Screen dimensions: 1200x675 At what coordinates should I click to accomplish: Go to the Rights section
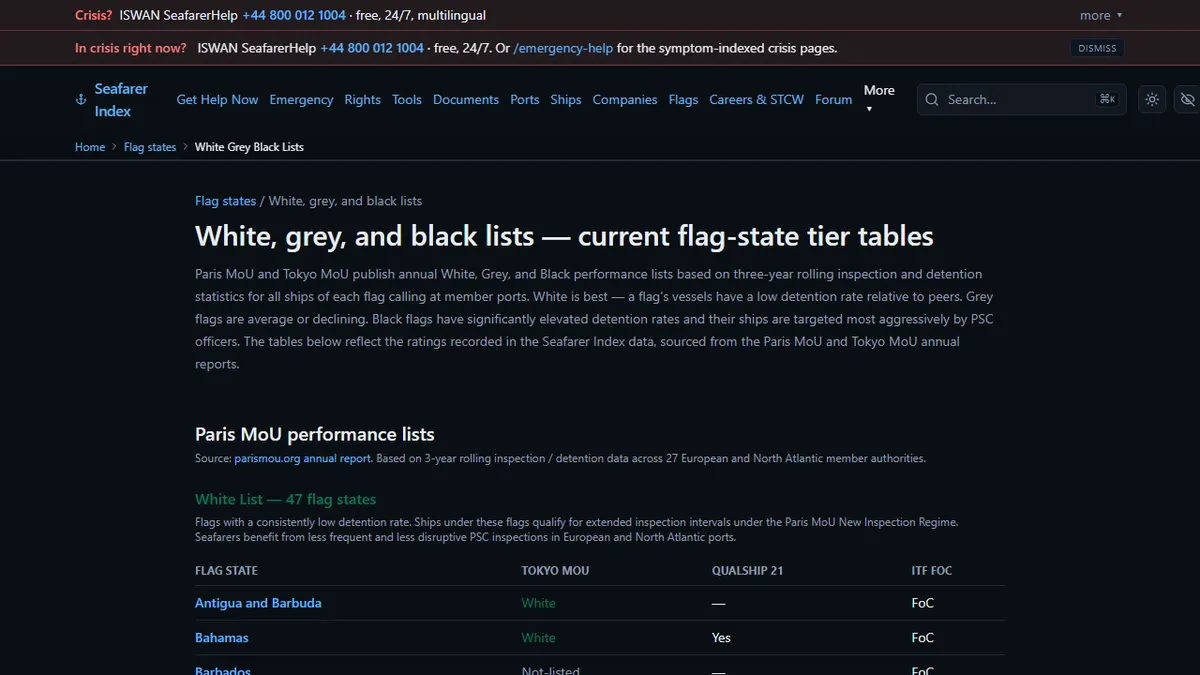click(362, 99)
